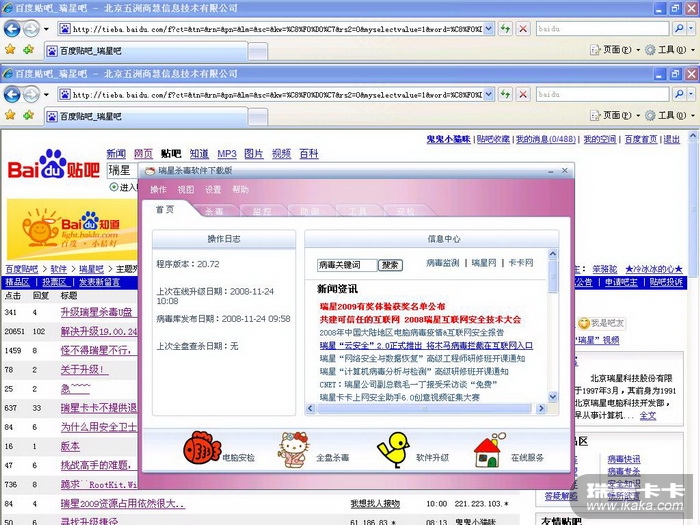The height and width of the screenshot is (525, 700).
Task: Run 软件升级 using the yellow duck icon
Action: point(393,450)
